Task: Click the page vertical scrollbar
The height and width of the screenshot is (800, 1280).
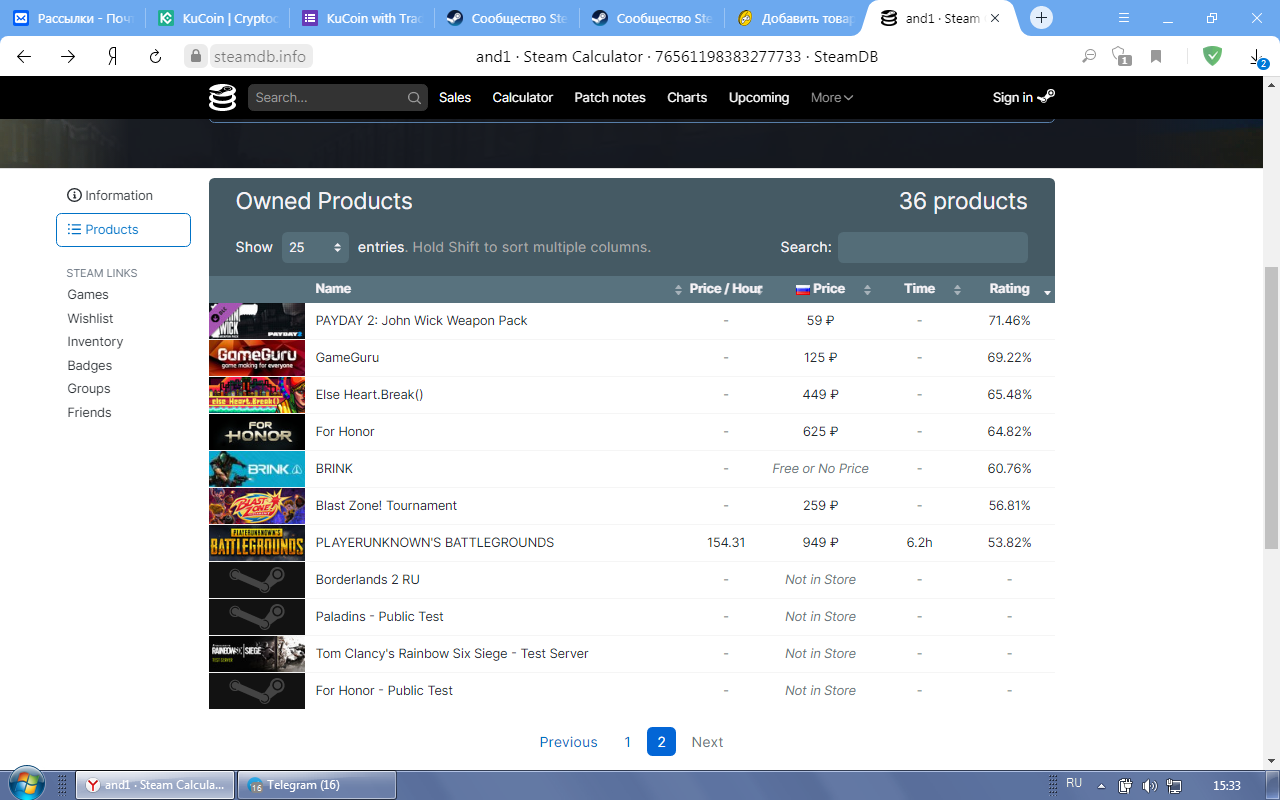Action: tap(1271, 407)
